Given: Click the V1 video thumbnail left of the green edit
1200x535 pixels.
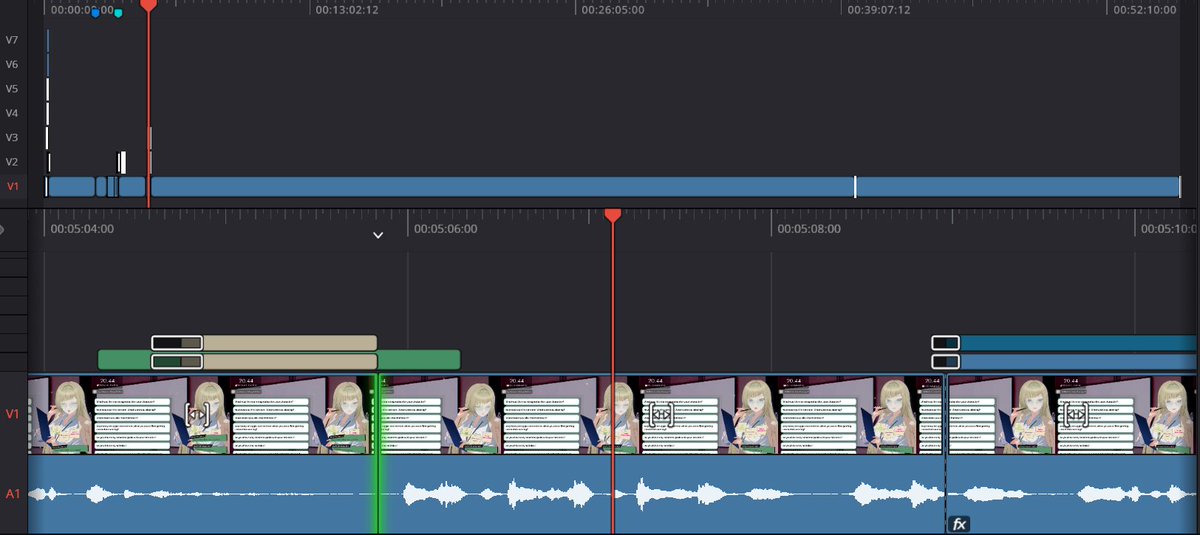Looking at the screenshot, I should pos(202,414).
